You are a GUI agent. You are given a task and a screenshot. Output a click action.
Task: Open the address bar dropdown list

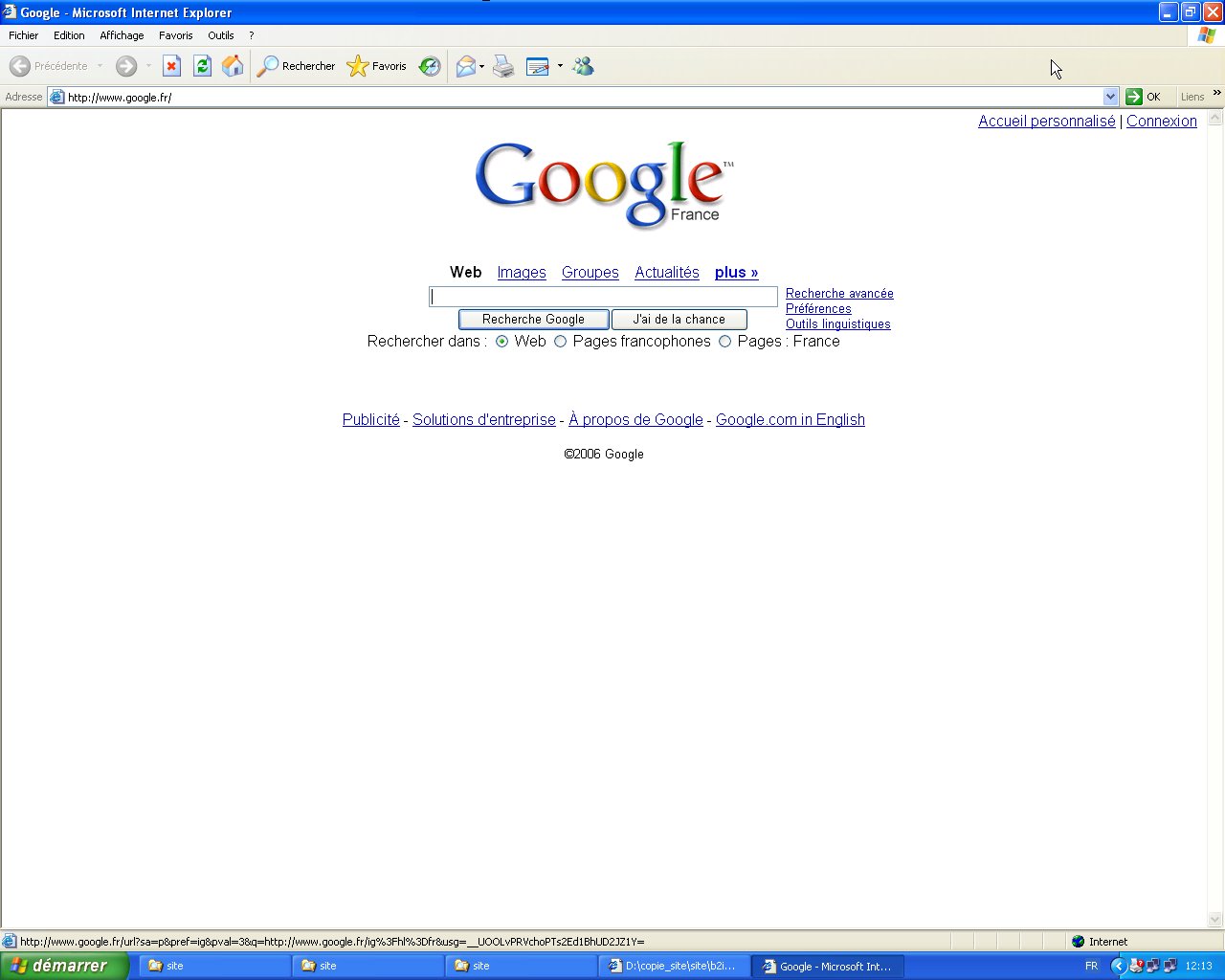(1110, 97)
